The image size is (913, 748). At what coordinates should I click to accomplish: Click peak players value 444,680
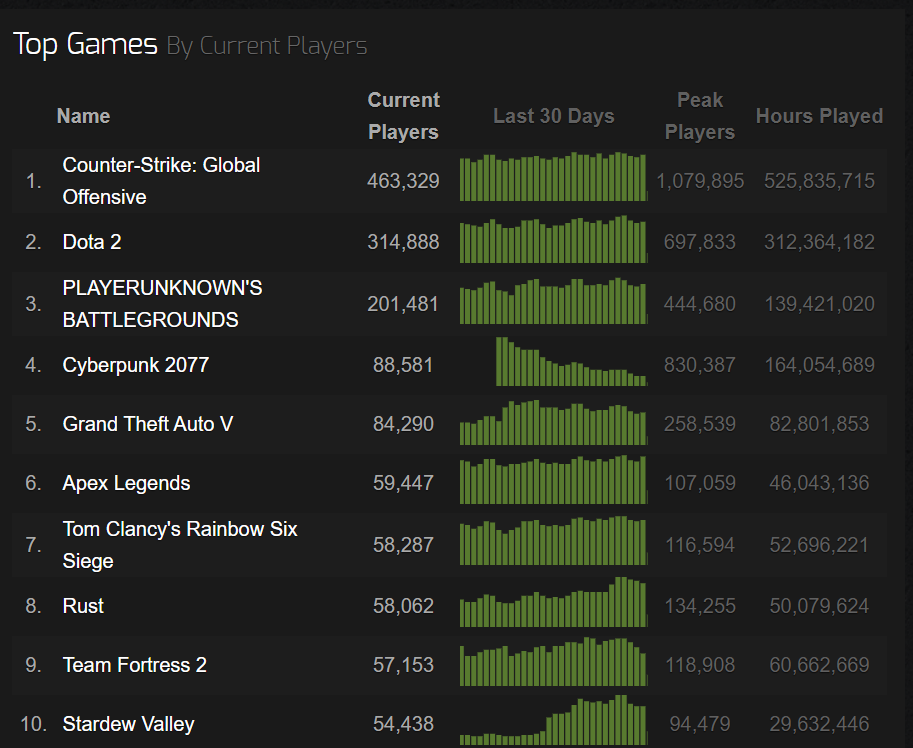700,304
